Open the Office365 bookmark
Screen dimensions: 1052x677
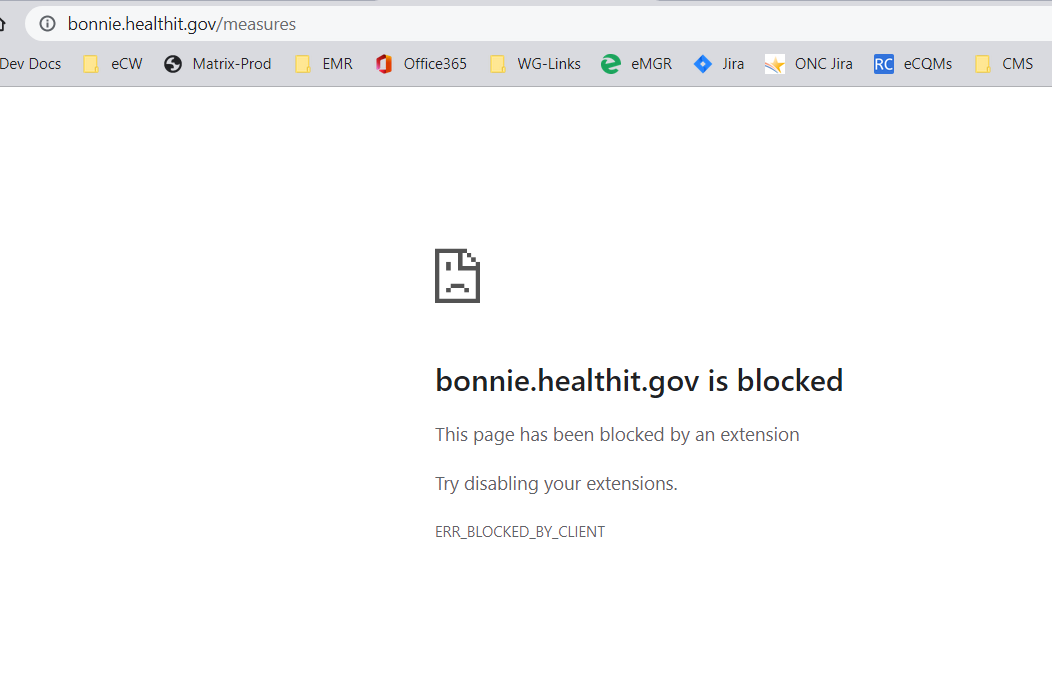tap(421, 64)
